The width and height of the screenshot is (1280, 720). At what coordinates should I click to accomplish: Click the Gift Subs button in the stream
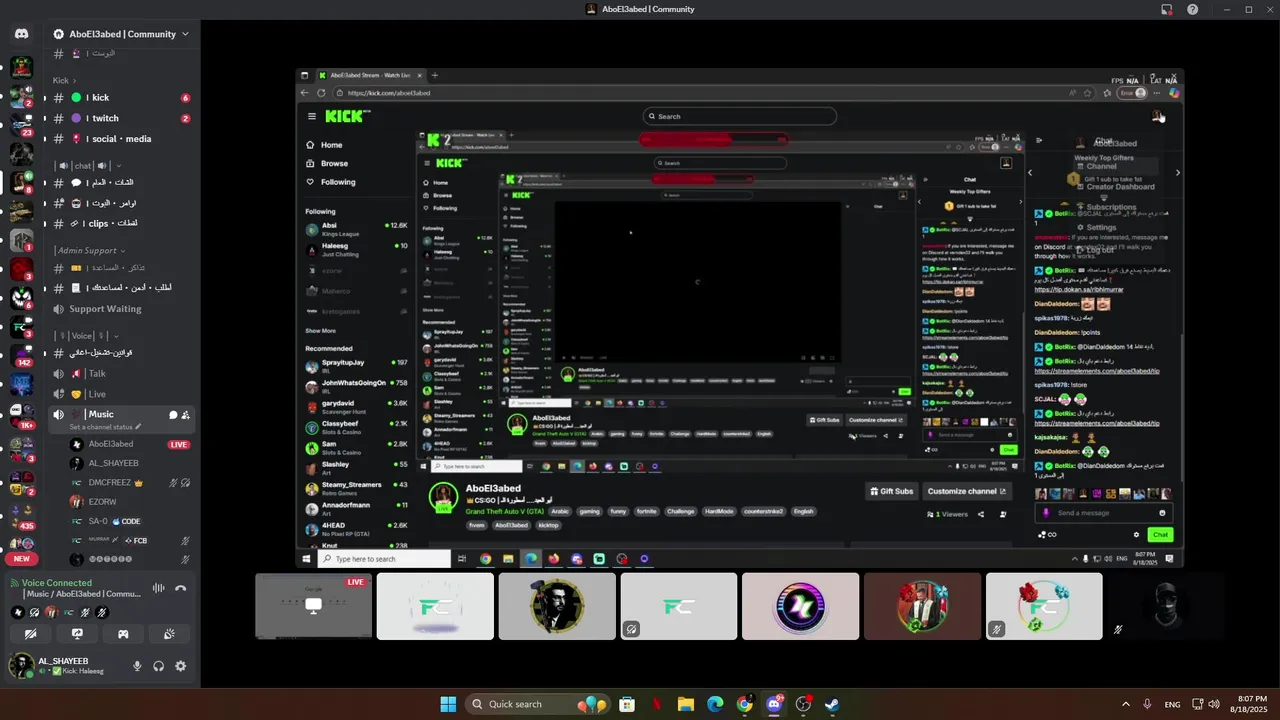pos(891,491)
